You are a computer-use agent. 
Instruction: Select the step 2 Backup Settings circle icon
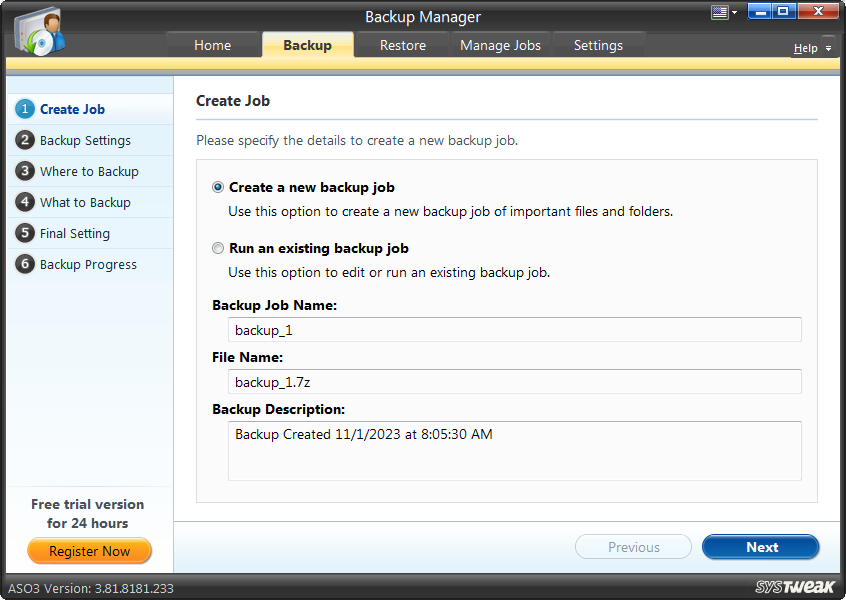pyautogui.click(x=25, y=140)
